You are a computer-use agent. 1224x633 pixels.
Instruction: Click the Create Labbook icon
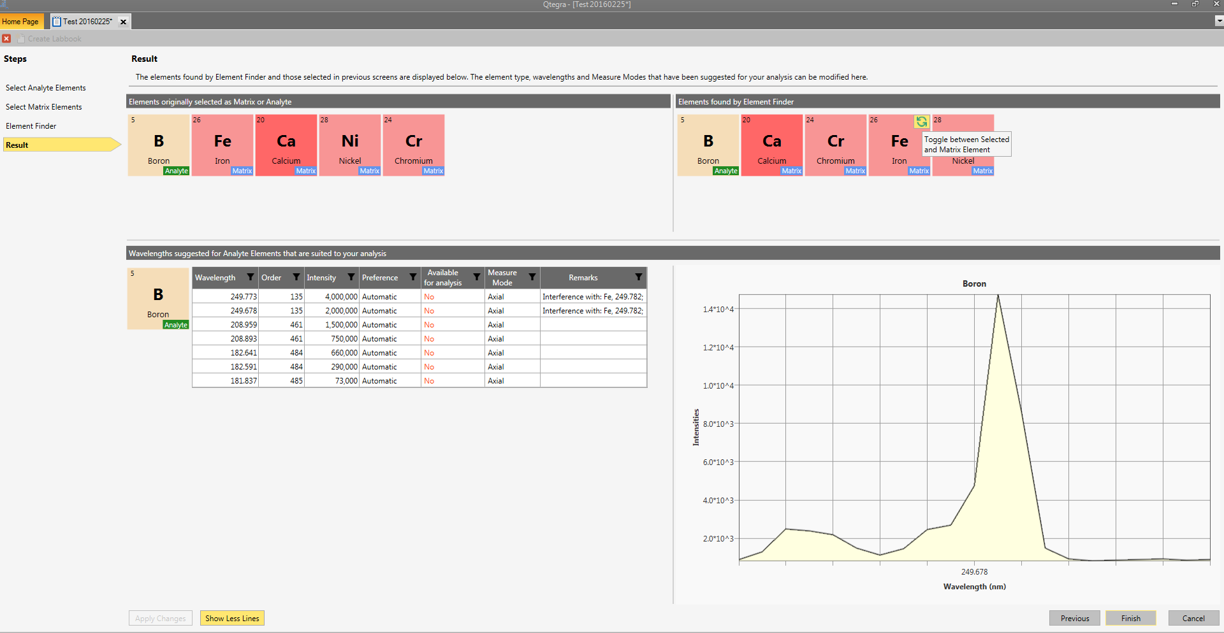(x=22, y=38)
